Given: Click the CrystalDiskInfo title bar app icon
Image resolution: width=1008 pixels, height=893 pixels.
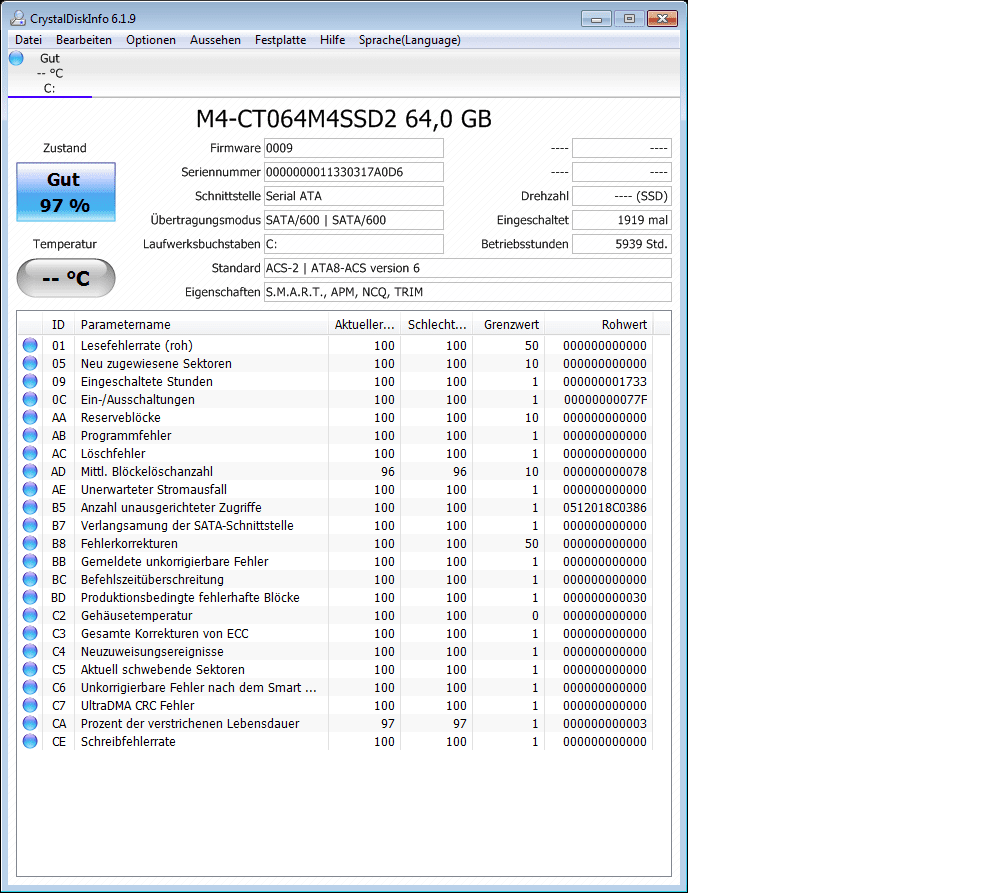Looking at the screenshot, I should [x=18, y=19].
